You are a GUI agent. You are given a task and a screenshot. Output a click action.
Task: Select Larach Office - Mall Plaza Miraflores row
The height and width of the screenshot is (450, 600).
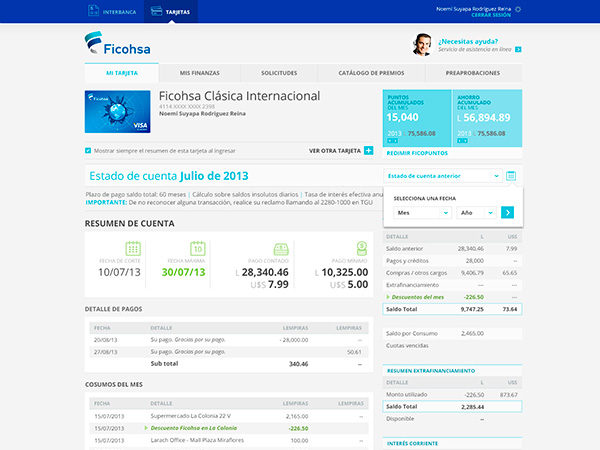[229, 440]
